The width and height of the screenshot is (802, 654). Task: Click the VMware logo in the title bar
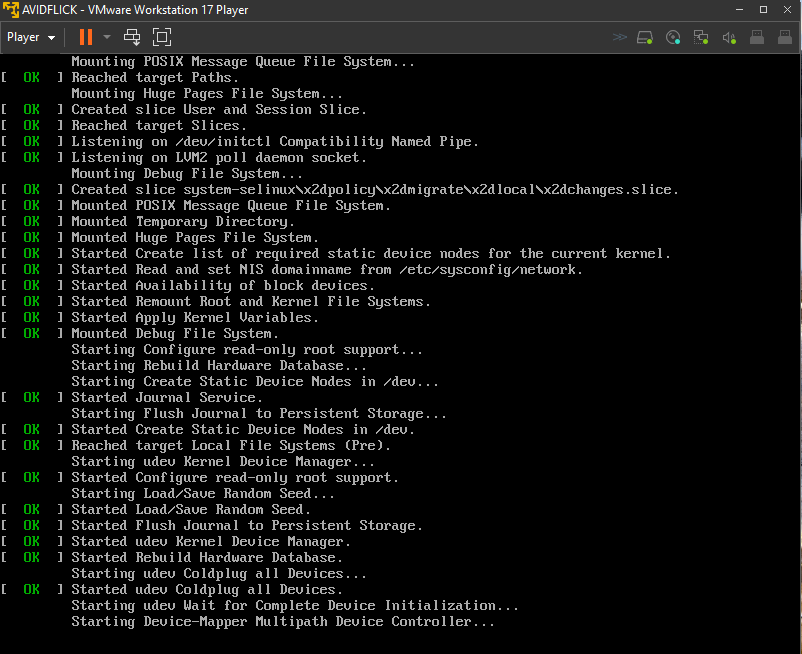tap(11, 10)
